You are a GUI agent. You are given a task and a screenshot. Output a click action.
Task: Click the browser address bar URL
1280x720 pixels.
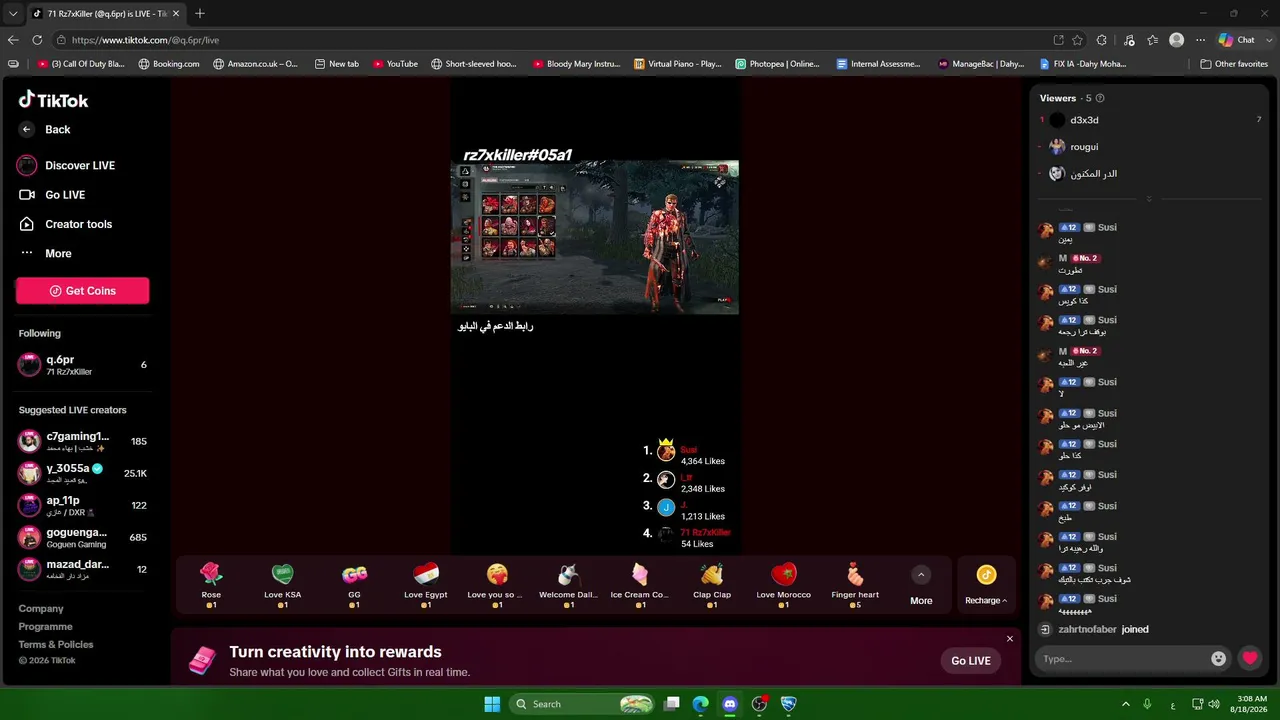coord(145,40)
